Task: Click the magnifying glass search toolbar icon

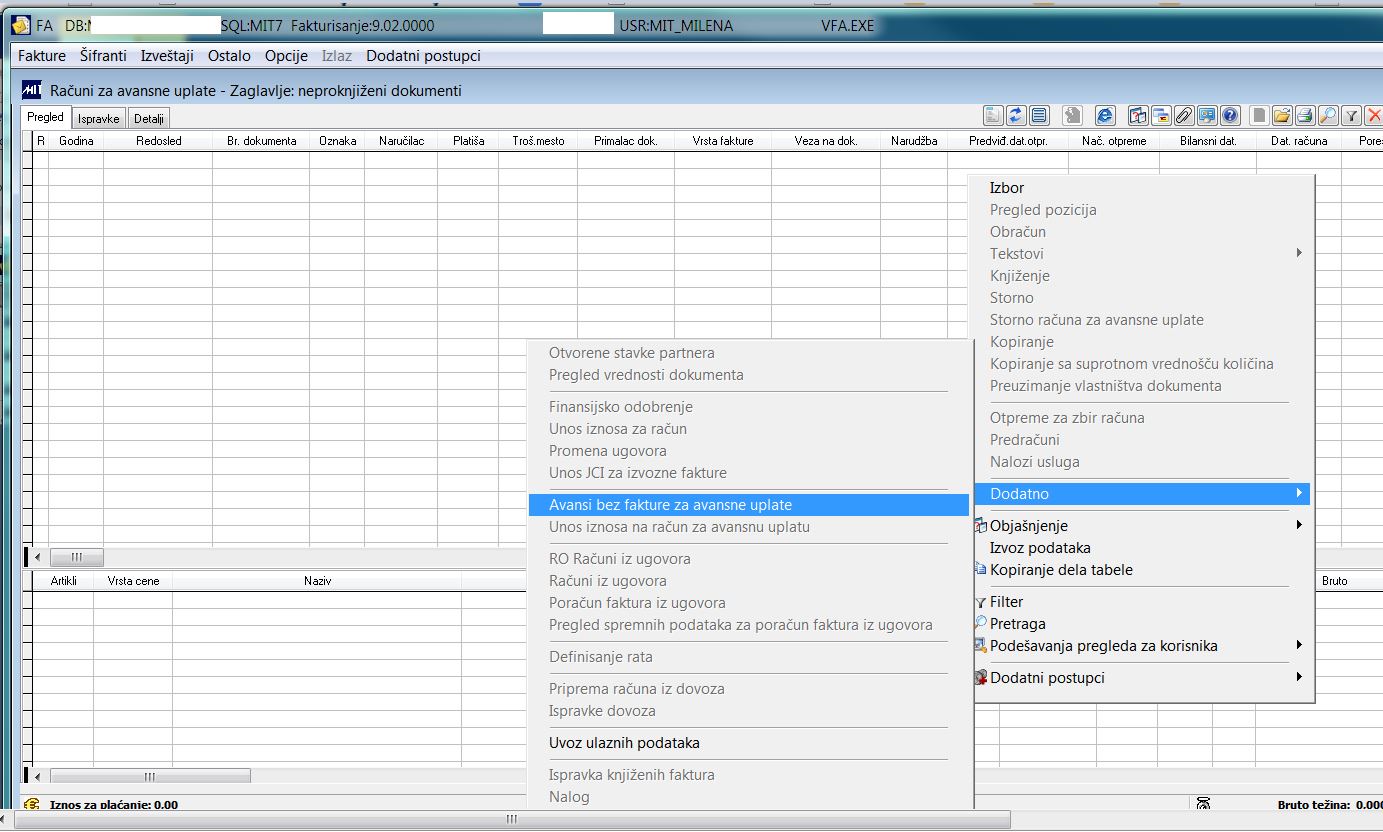Action: coord(1328,115)
